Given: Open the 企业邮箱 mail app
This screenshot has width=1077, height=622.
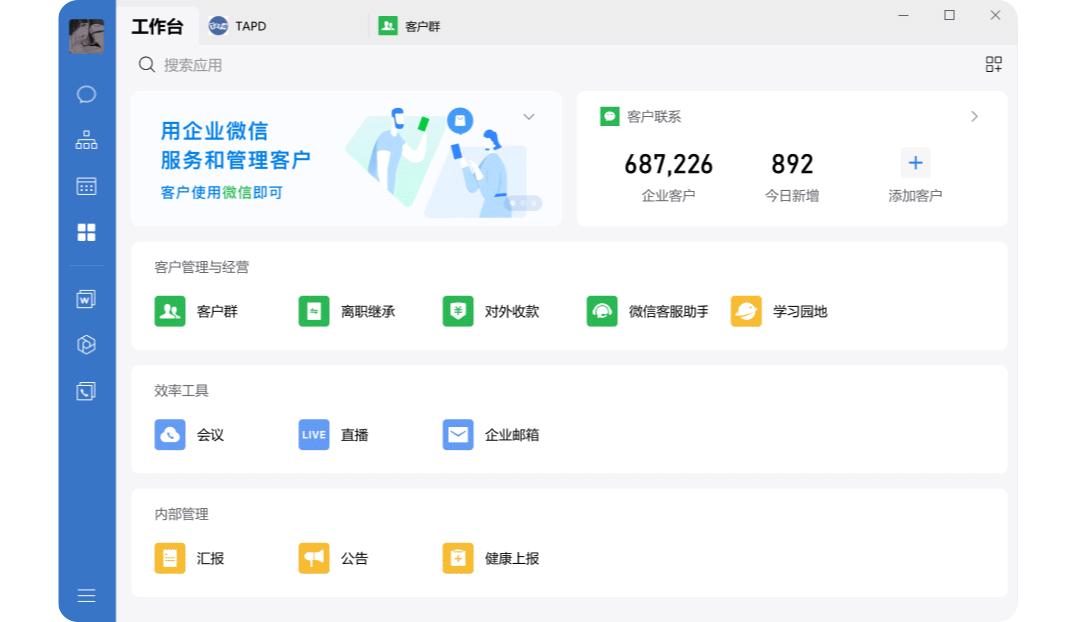Looking at the screenshot, I should pyautogui.click(x=491, y=435).
